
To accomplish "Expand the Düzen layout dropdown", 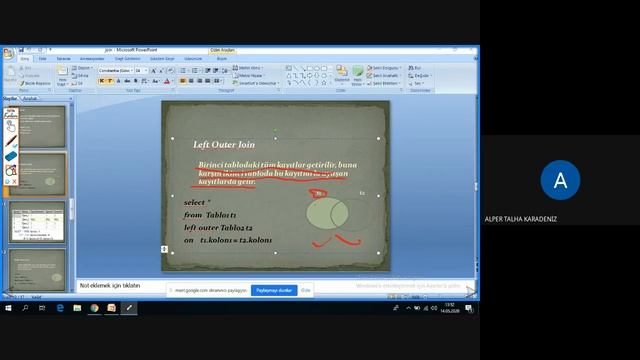I will [92, 68].
